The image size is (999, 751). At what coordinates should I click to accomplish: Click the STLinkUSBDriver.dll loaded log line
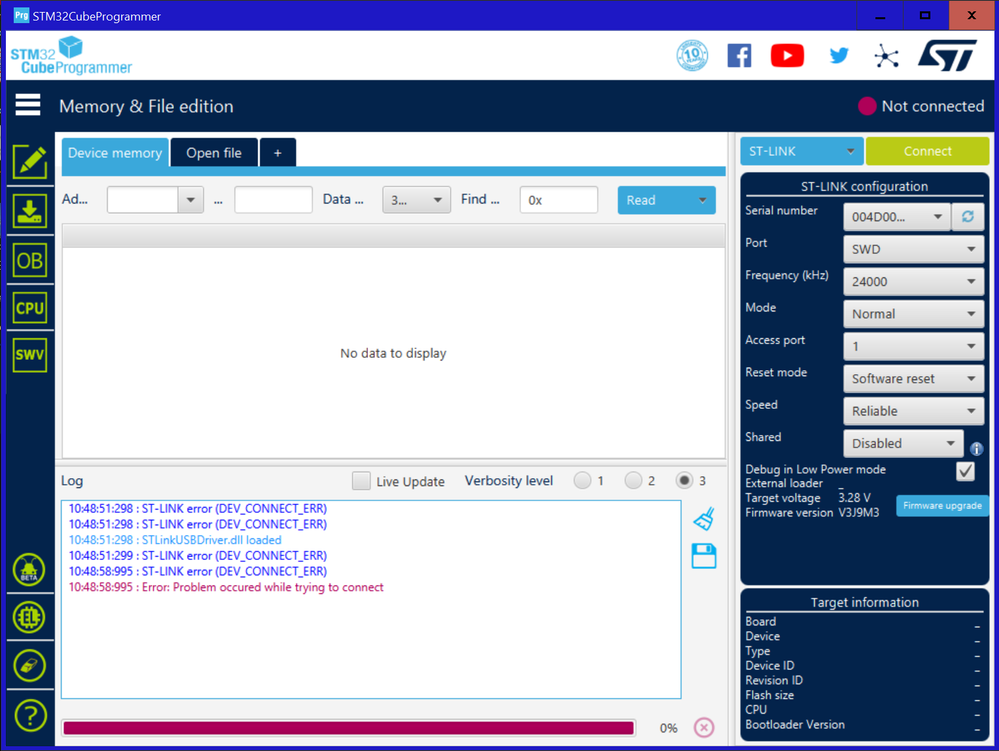pyautogui.click(x=175, y=540)
